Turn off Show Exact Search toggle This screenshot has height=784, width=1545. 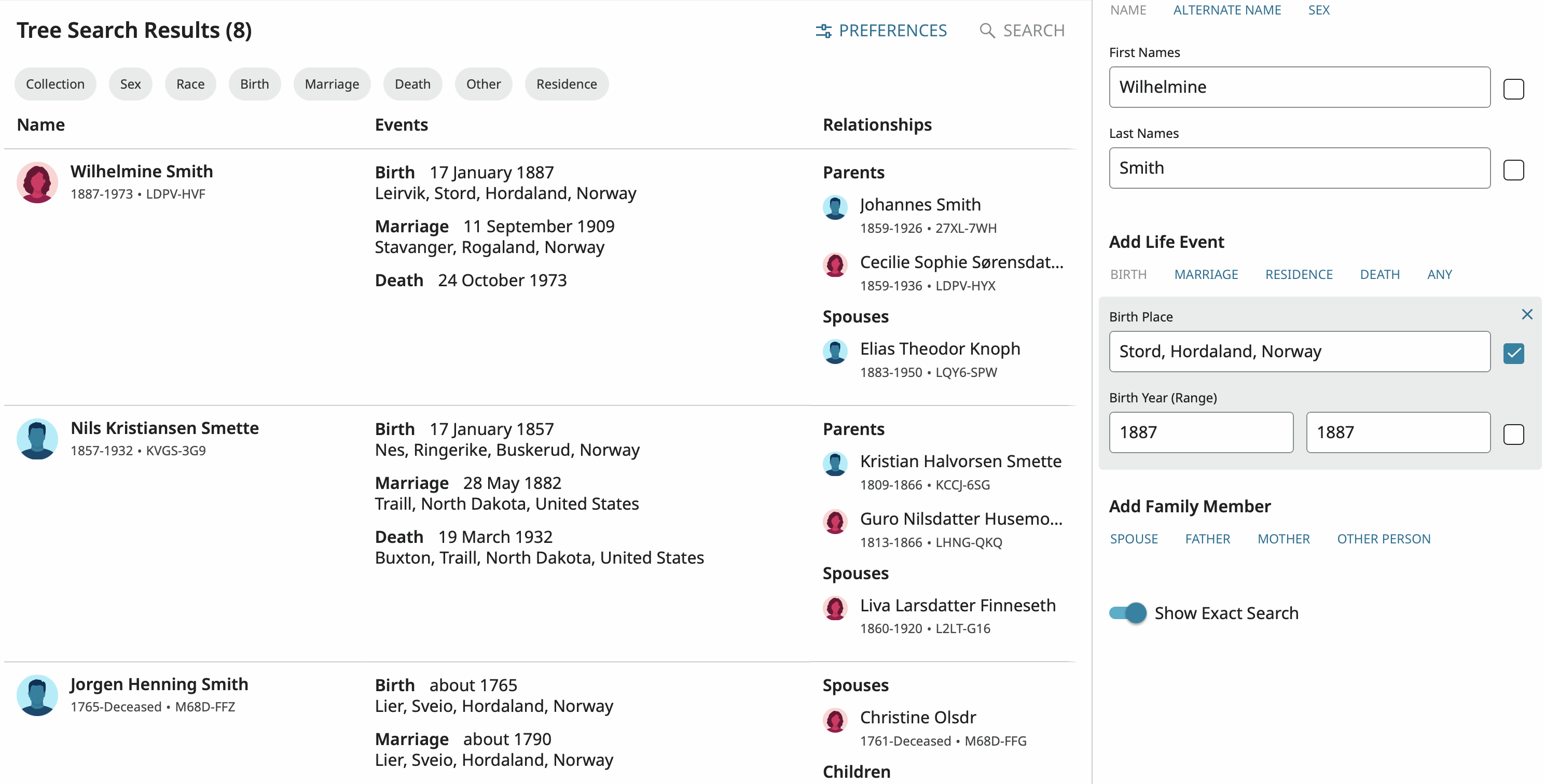[x=1127, y=612]
